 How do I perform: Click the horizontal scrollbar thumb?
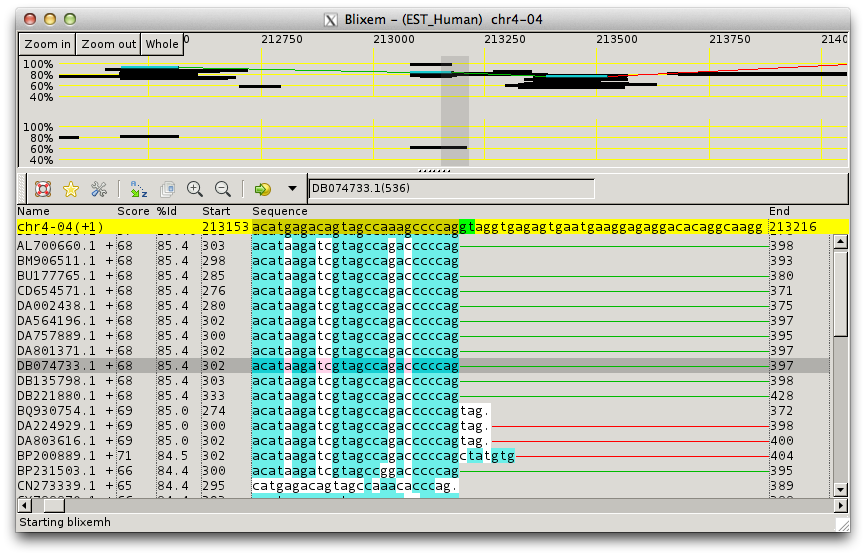pos(55,505)
